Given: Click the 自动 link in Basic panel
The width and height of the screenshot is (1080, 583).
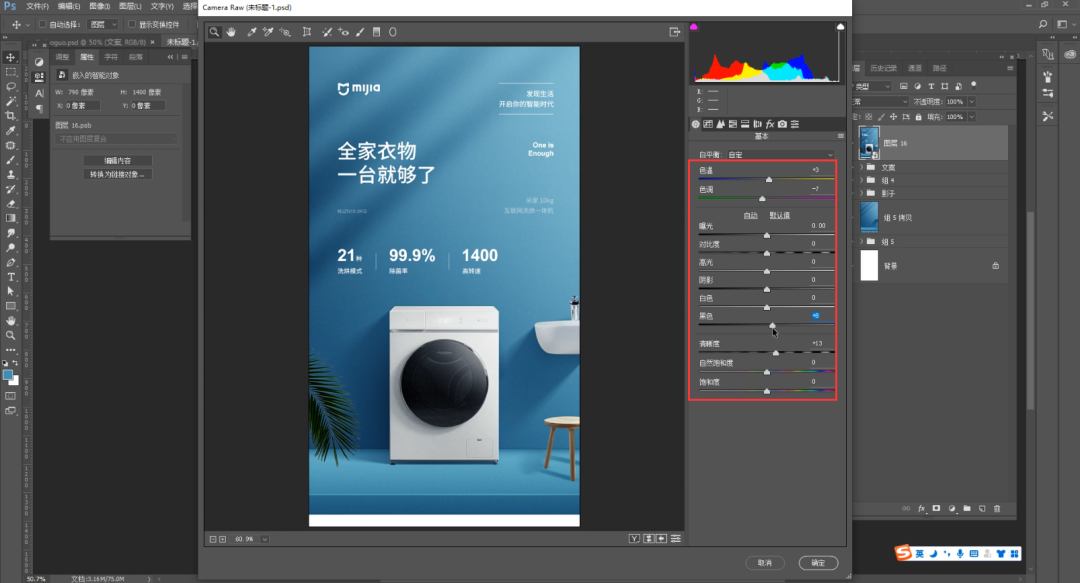Looking at the screenshot, I should point(750,216).
